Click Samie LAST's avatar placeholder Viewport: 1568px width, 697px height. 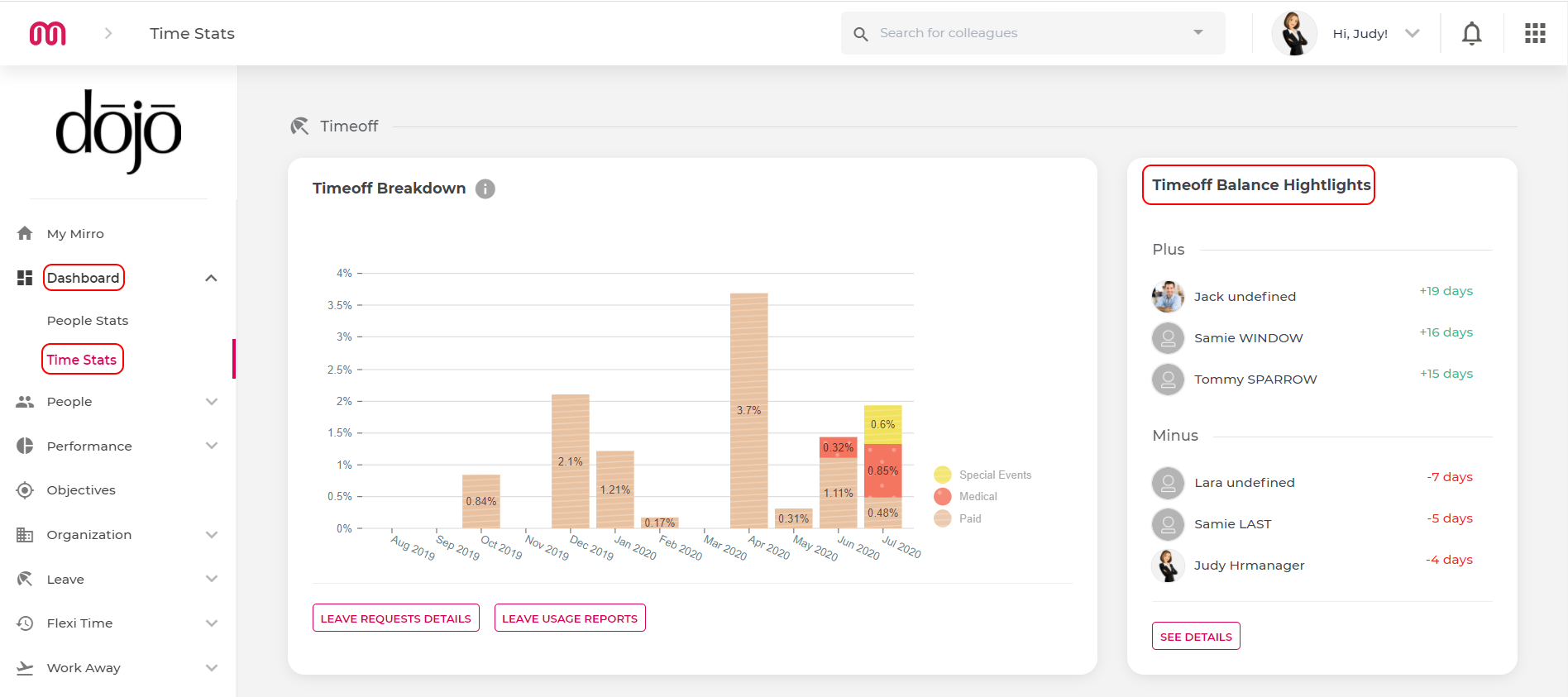pyautogui.click(x=1168, y=523)
